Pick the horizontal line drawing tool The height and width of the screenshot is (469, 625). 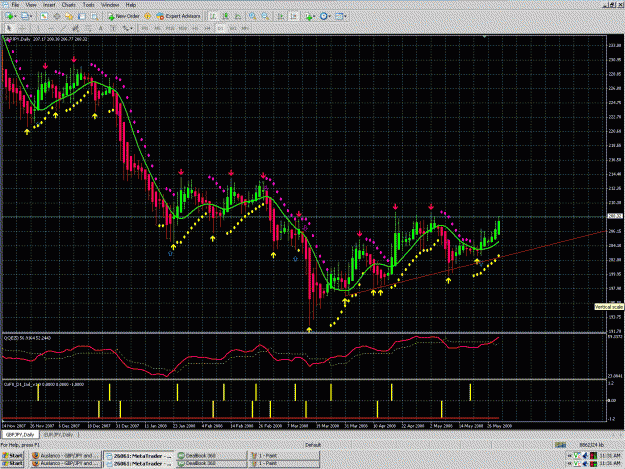click(51, 28)
